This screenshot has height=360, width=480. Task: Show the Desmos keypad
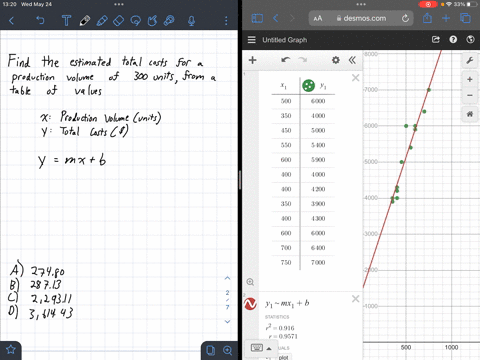pyautogui.click(x=256, y=348)
